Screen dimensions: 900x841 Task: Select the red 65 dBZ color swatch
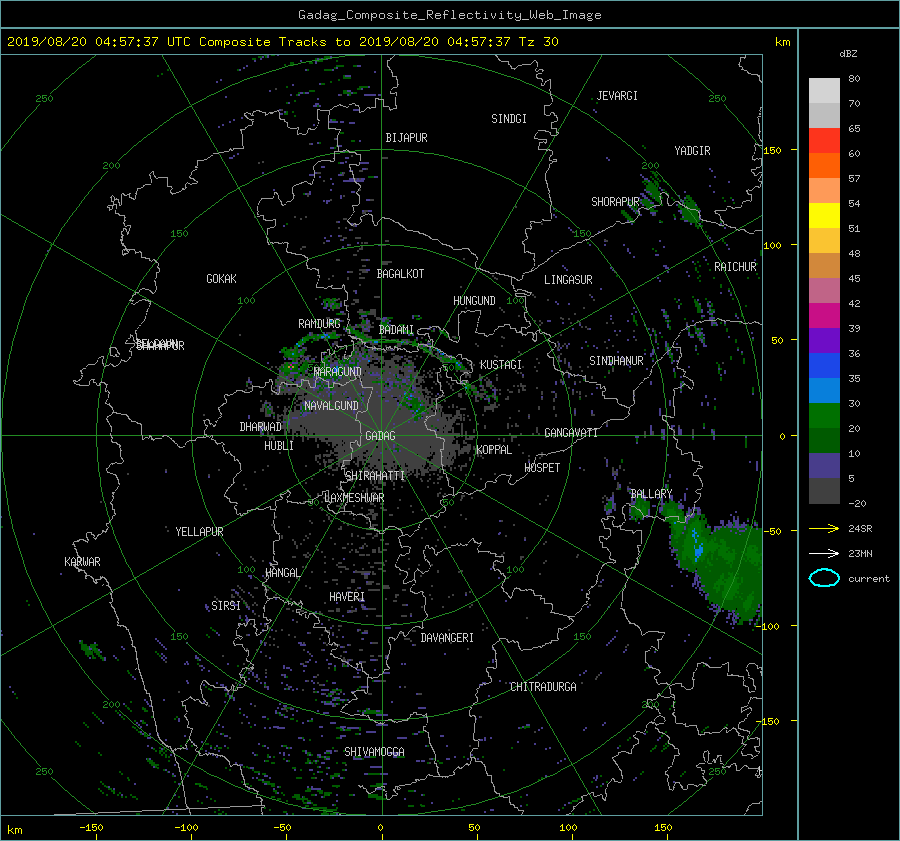(824, 140)
